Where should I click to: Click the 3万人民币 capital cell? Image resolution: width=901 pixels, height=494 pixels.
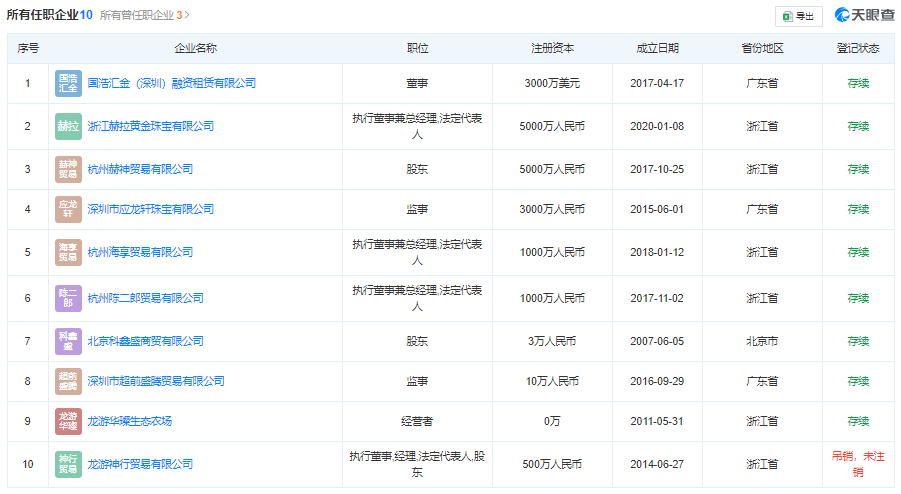[x=552, y=341]
